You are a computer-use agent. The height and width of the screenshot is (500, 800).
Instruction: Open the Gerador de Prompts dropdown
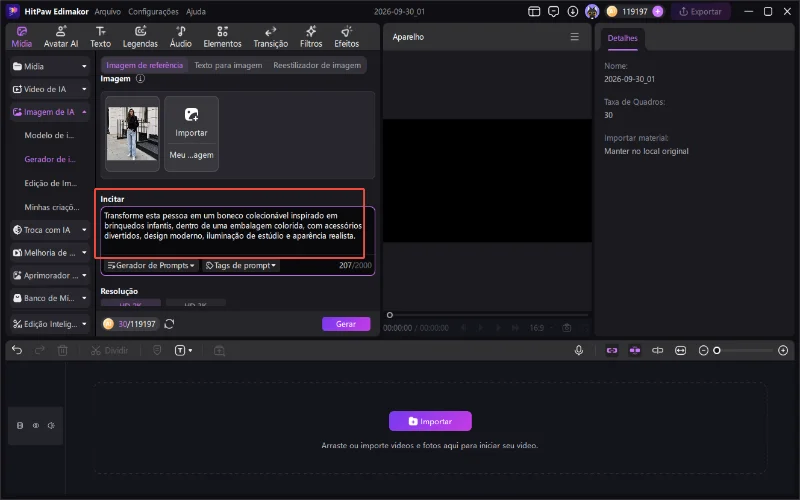(151, 265)
